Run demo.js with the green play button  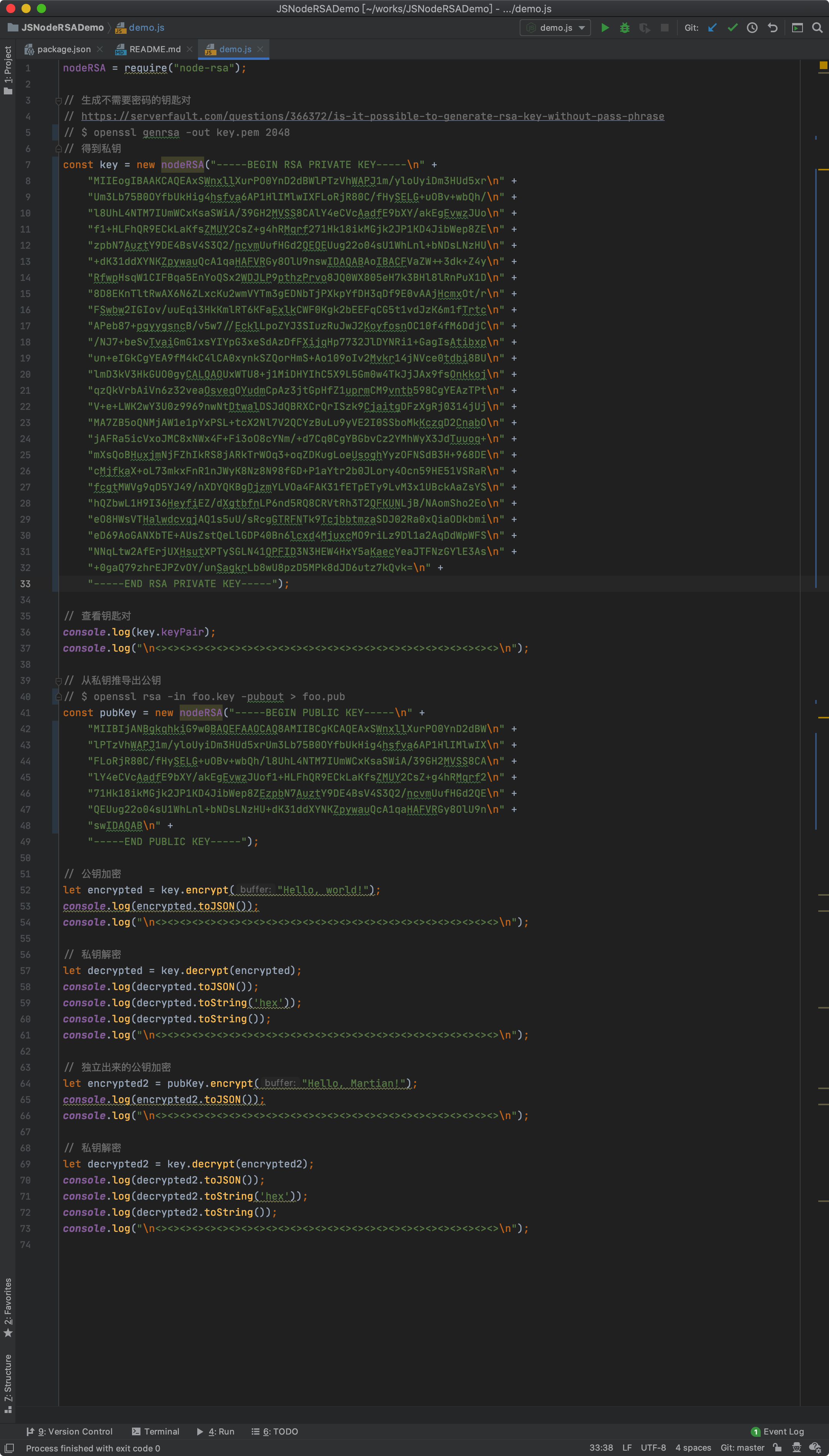(x=604, y=27)
